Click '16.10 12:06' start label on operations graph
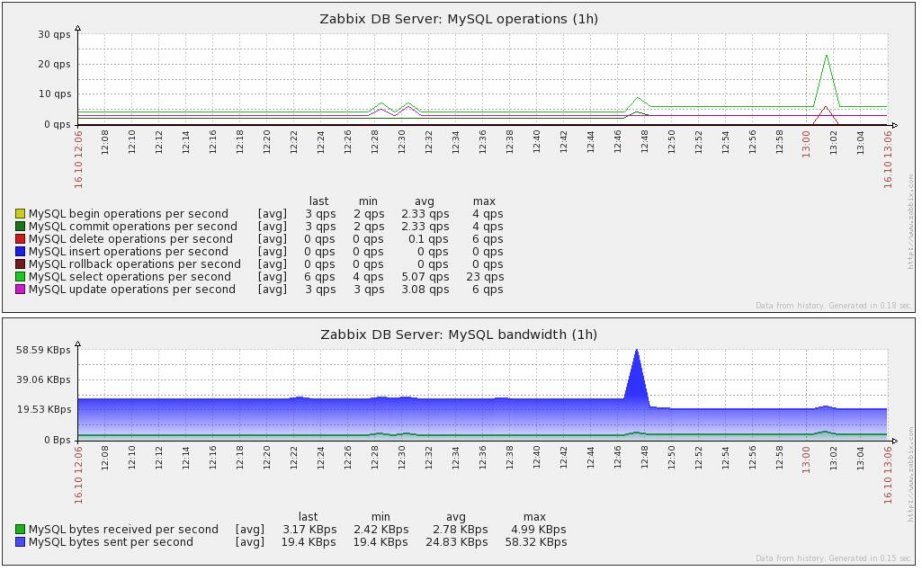The width and height of the screenshot is (922, 571). pyautogui.click(x=78, y=159)
